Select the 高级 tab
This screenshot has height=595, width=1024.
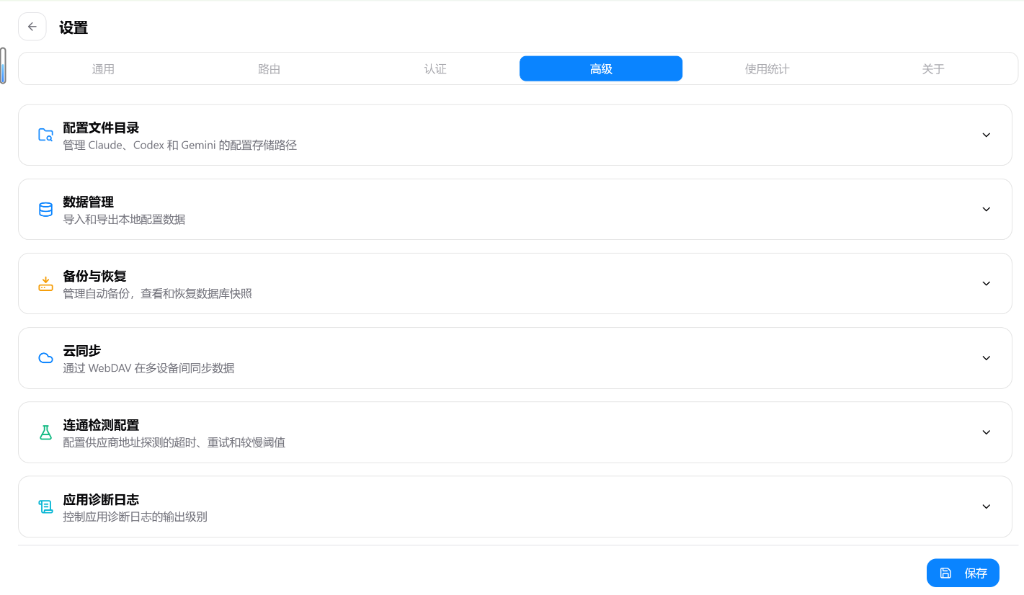601,69
